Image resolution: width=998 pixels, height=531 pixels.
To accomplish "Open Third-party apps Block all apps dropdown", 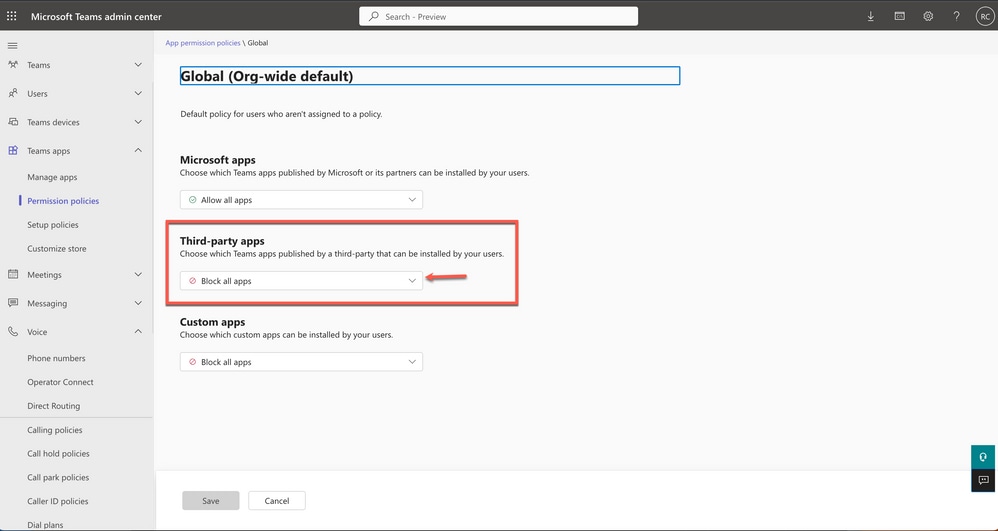I will (301, 281).
